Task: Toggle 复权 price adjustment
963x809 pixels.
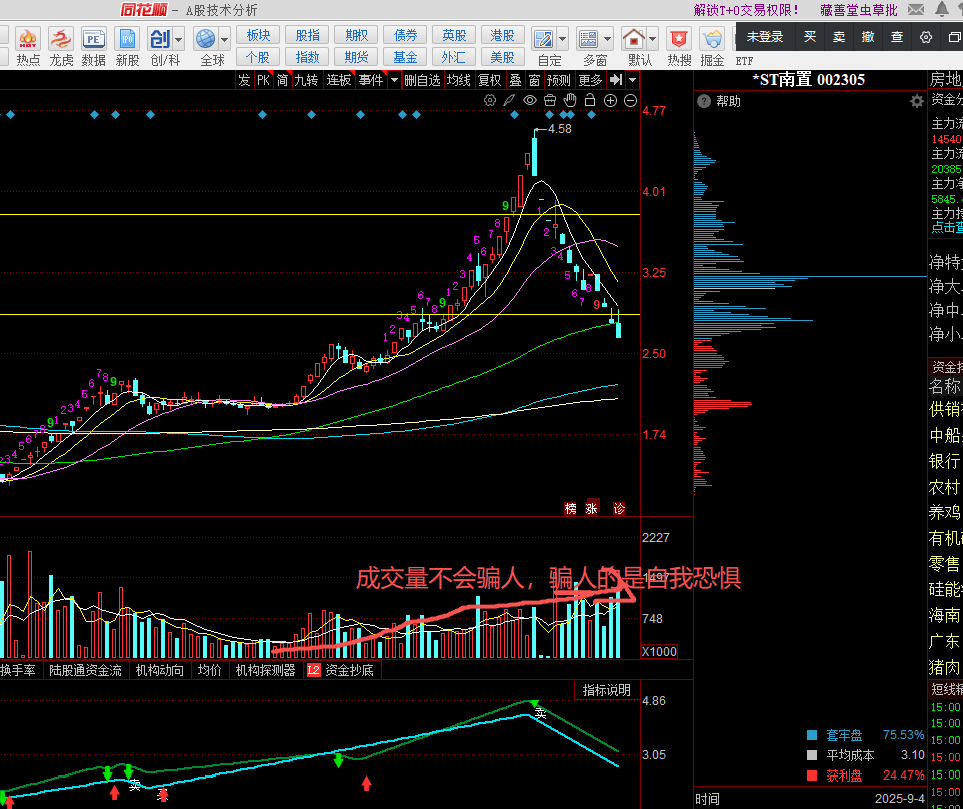Action: pos(489,80)
